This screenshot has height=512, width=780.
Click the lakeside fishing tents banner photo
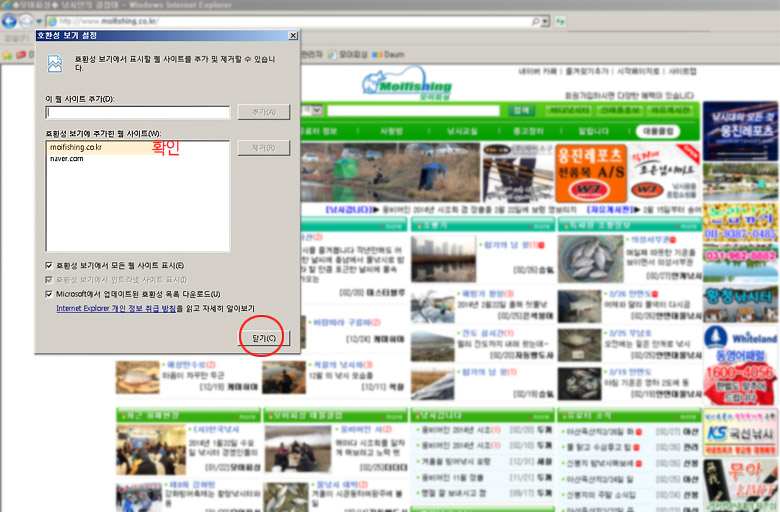tap(390, 172)
